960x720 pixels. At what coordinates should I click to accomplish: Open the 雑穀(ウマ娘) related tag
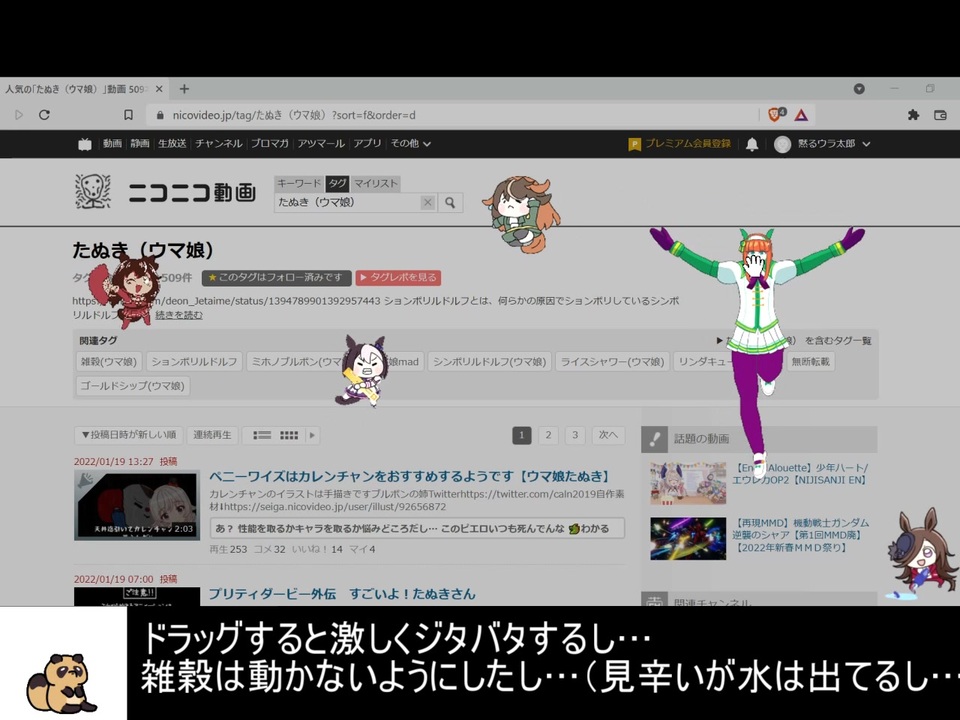(109, 362)
